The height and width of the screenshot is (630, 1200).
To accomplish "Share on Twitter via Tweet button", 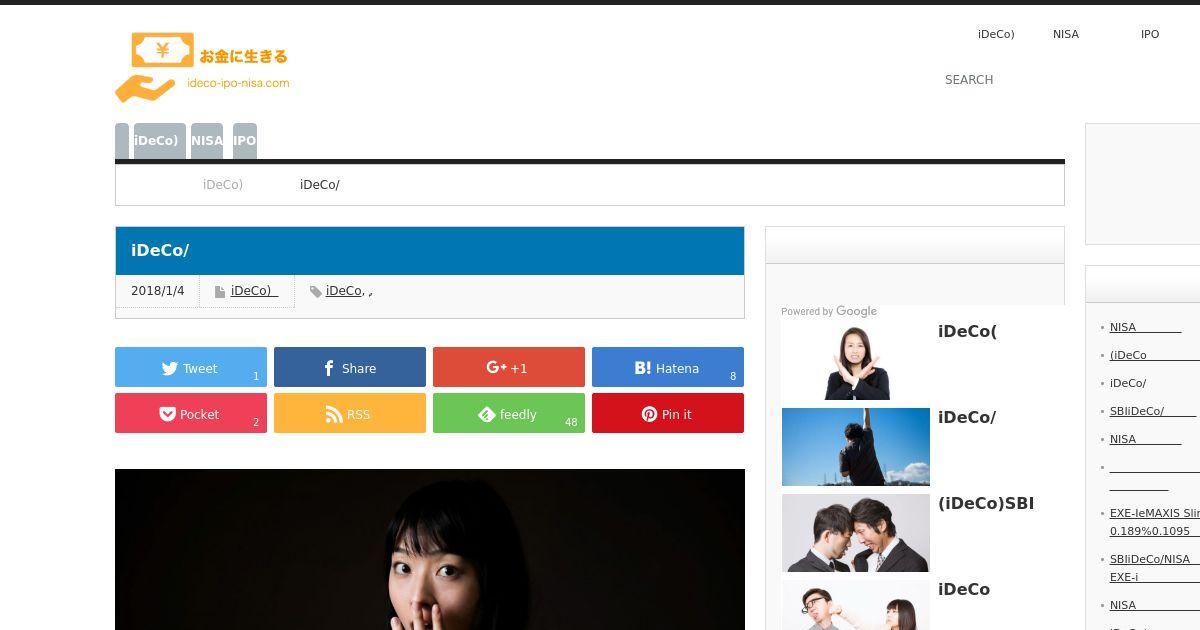I will point(191,367).
